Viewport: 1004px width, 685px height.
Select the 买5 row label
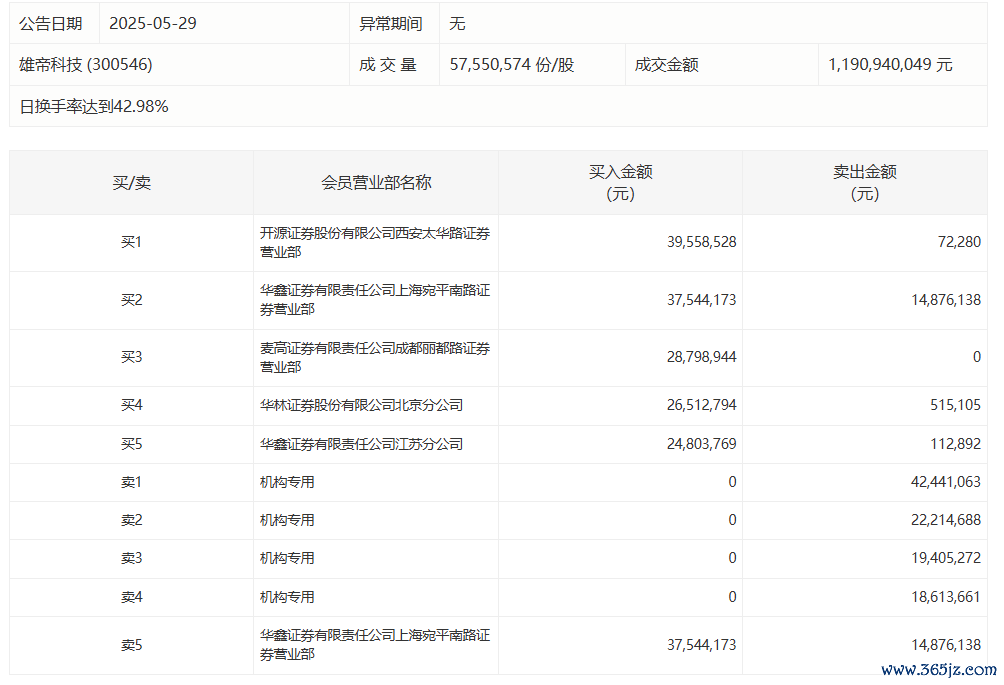[131, 444]
